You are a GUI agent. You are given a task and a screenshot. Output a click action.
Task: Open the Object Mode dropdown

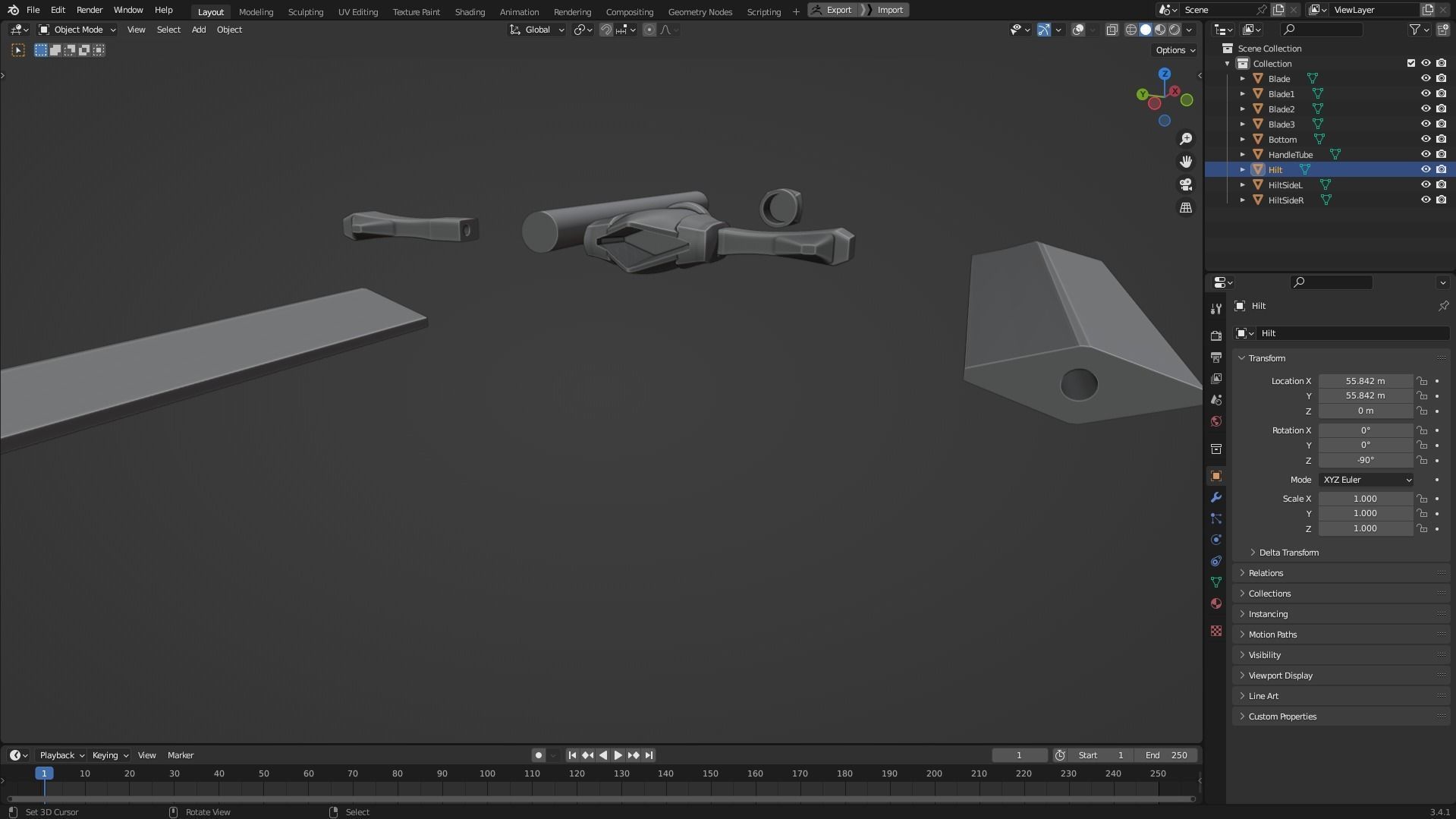[77, 30]
